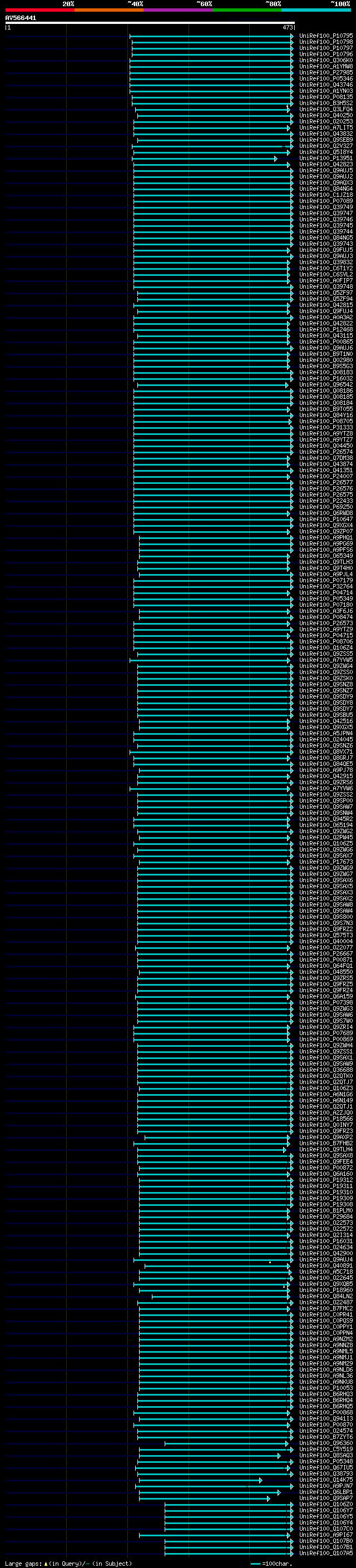Select the UniRef100_Q84QE5 label

(x=326, y=764)
